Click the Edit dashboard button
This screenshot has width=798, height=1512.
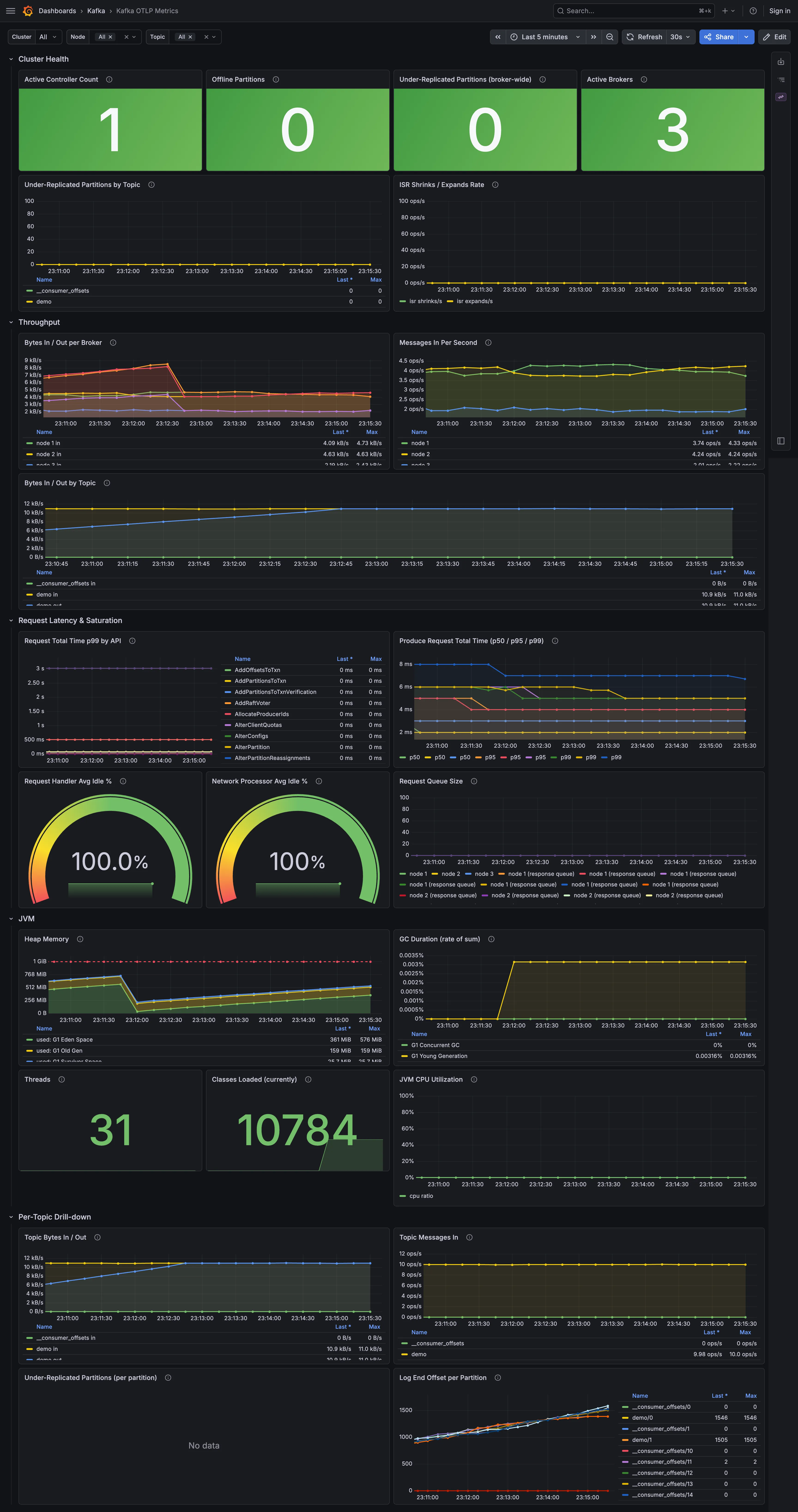[x=774, y=37]
